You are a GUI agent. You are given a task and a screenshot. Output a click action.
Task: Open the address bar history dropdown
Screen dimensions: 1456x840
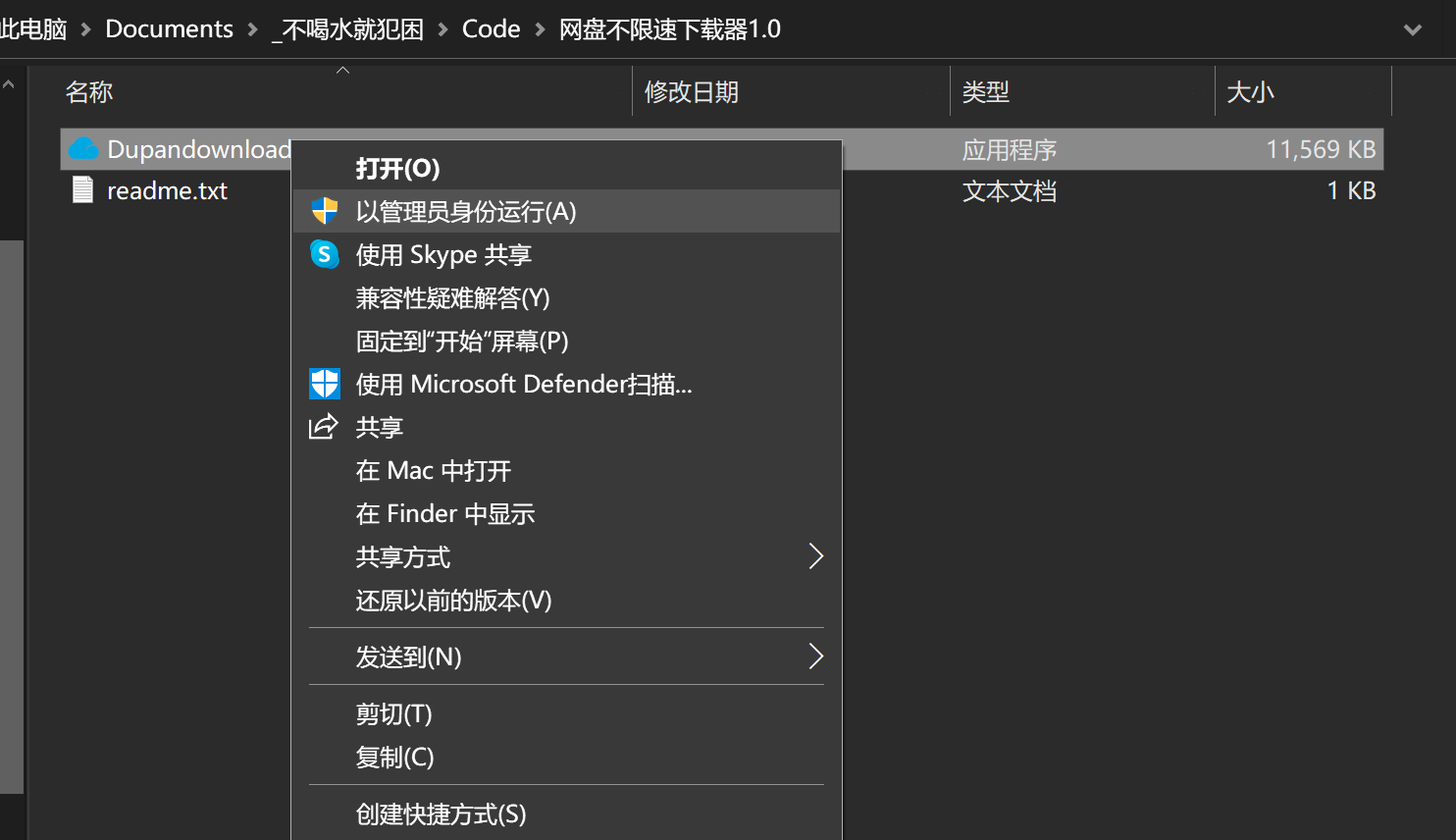tap(1412, 29)
